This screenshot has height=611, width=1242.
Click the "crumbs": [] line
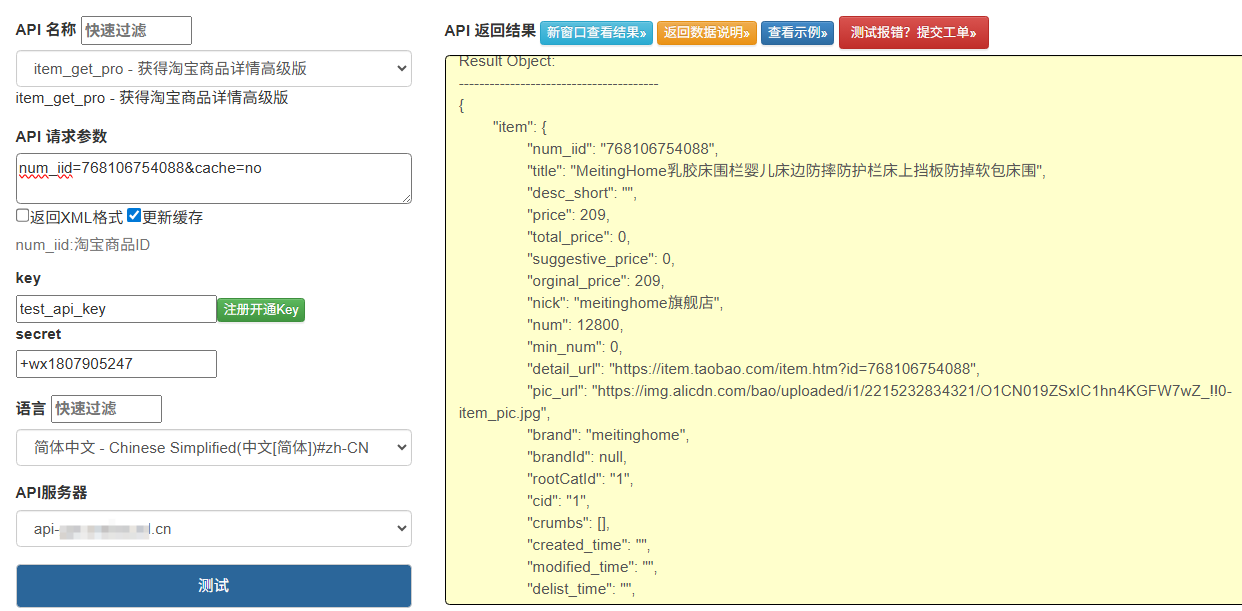pyautogui.click(x=568, y=523)
